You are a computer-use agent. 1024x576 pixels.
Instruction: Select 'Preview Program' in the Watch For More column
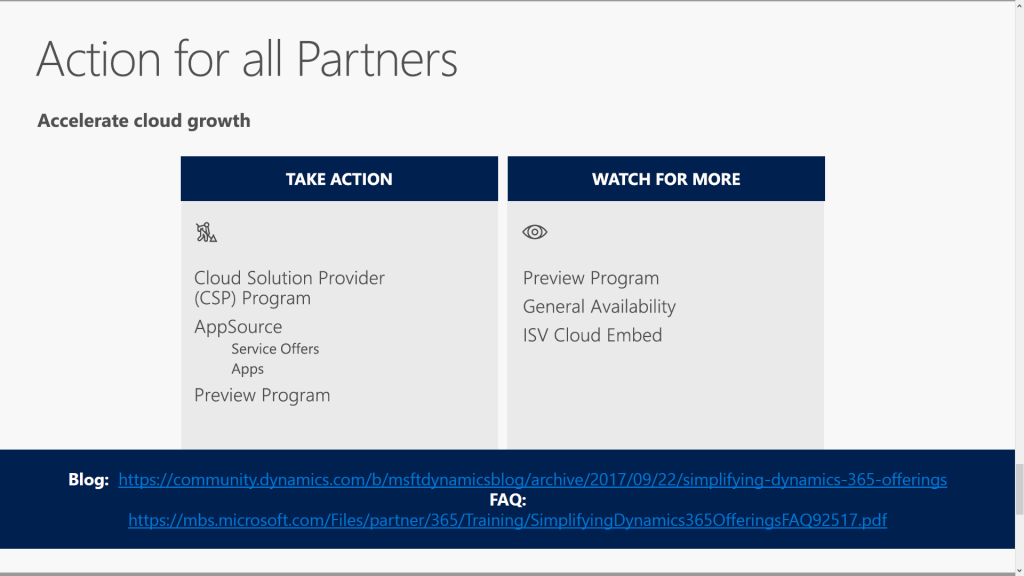(591, 278)
